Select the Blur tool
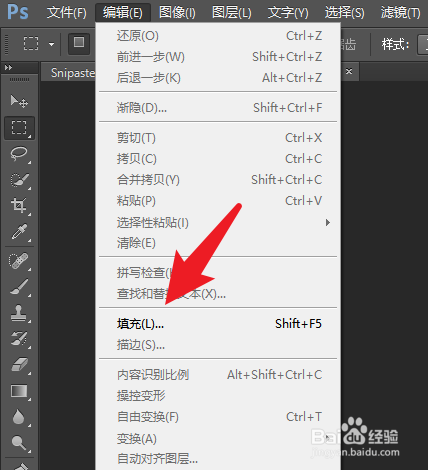 19,417
